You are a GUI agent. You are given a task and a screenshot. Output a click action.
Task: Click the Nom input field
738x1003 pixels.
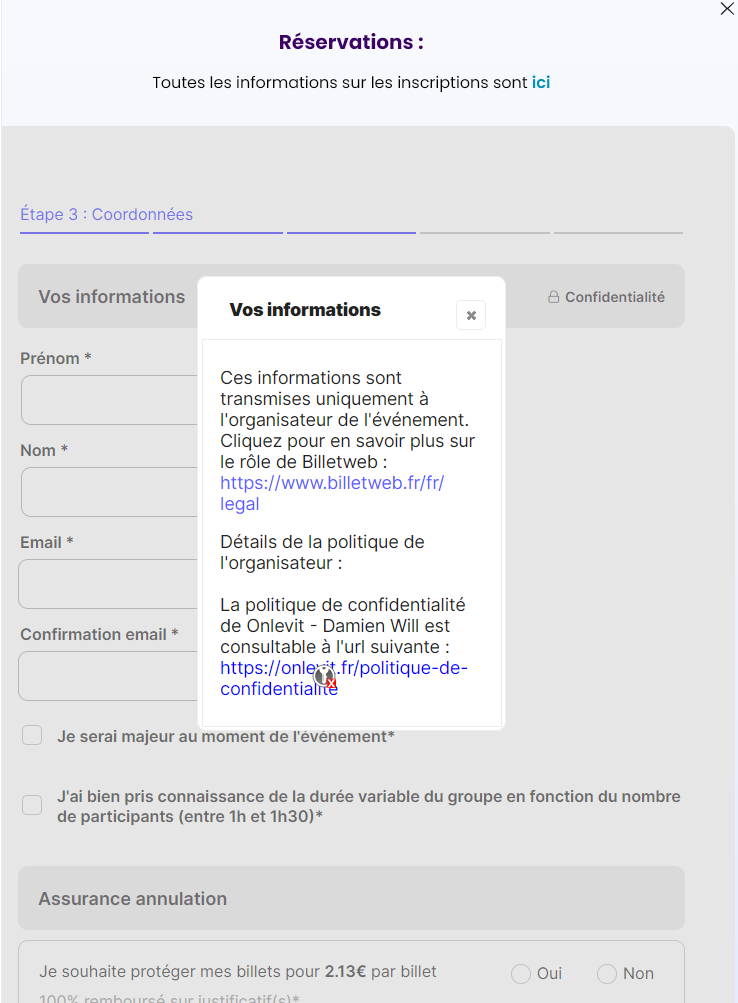(x=110, y=492)
